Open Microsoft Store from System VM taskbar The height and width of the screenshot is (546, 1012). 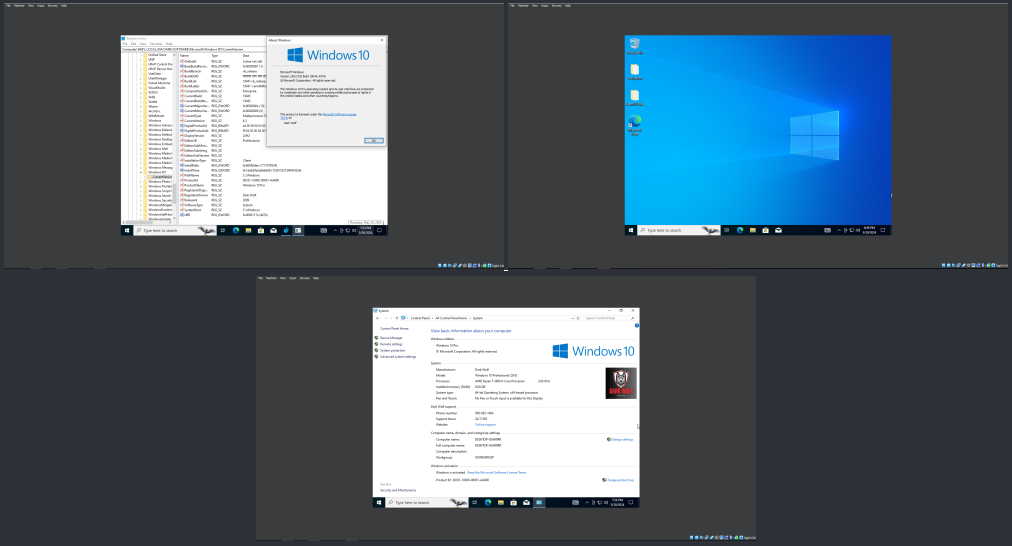pos(513,503)
